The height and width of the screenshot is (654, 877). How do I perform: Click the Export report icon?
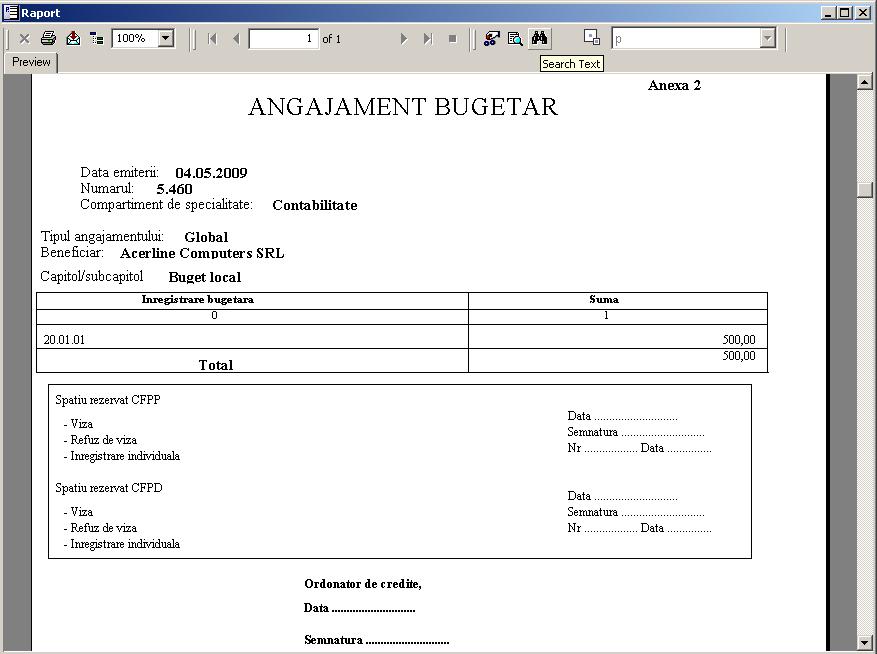(73, 38)
